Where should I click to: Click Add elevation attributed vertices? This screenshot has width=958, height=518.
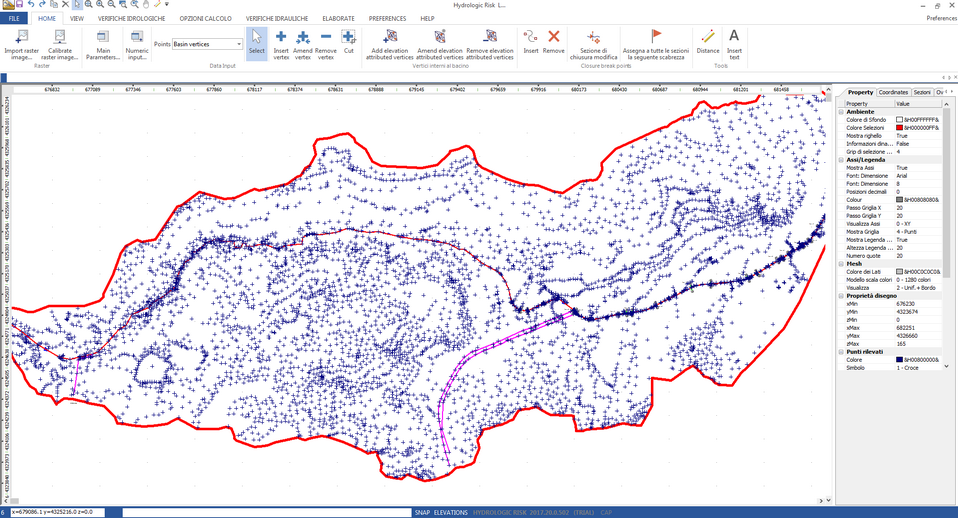tap(390, 45)
